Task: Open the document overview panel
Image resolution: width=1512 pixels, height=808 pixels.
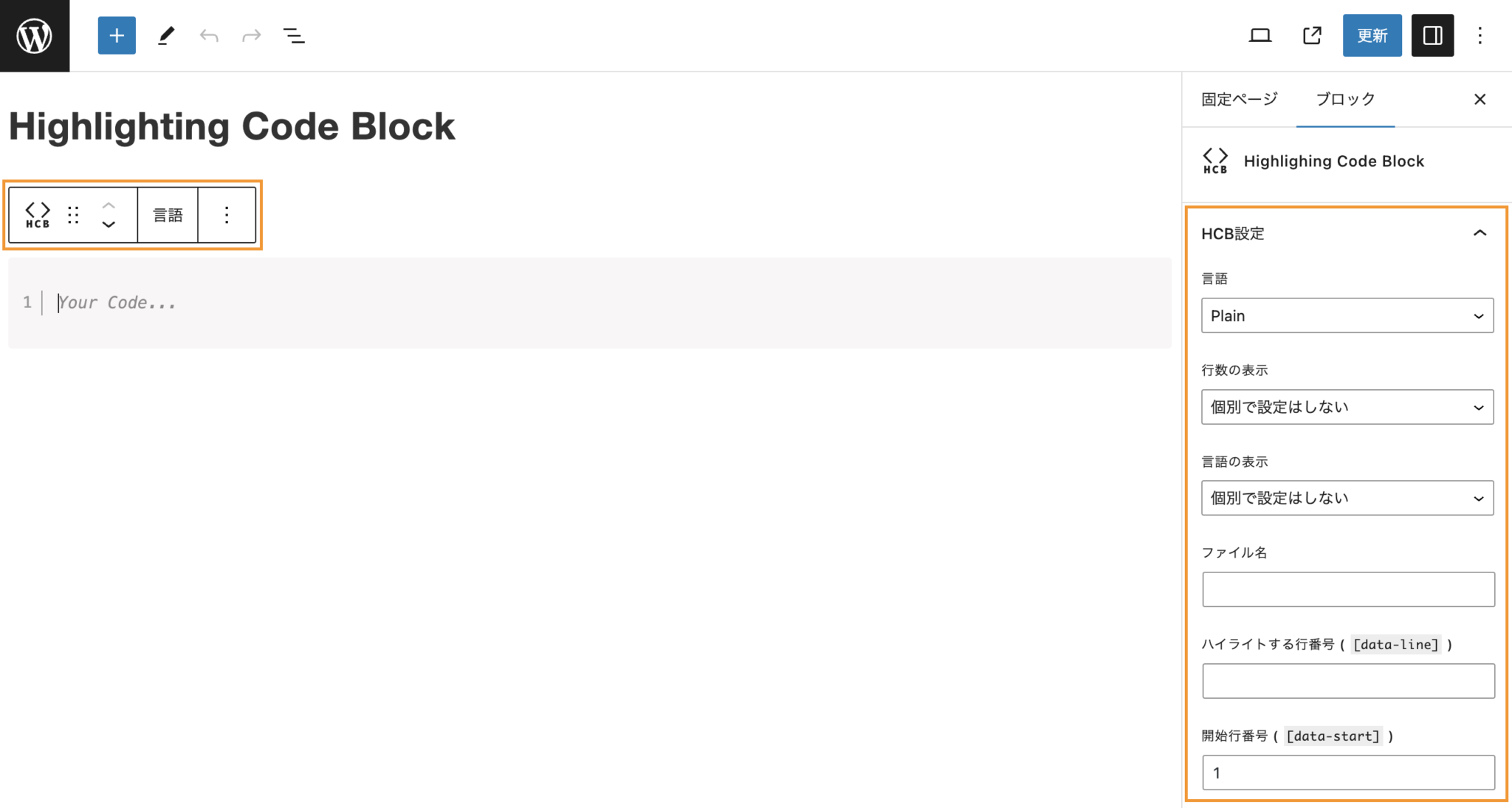Action: (x=294, y=35)
